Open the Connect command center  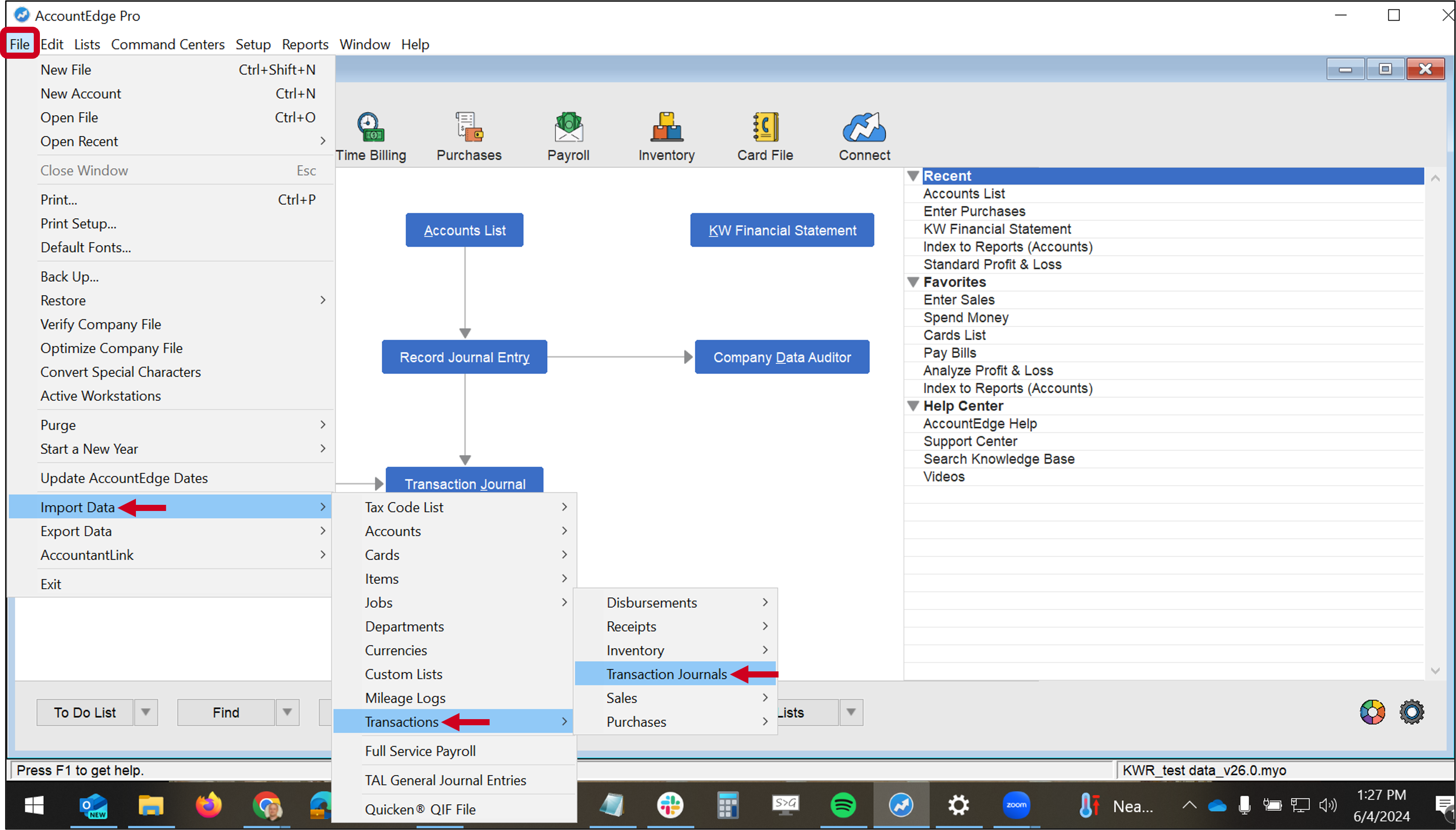coord(863,136)
